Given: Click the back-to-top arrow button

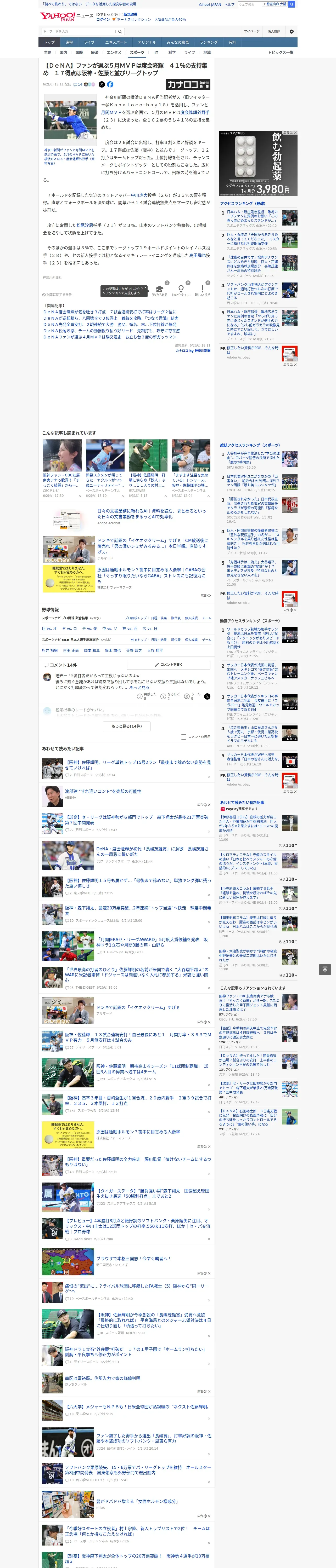Looking at the screenshot, I should tap(325, 970).
